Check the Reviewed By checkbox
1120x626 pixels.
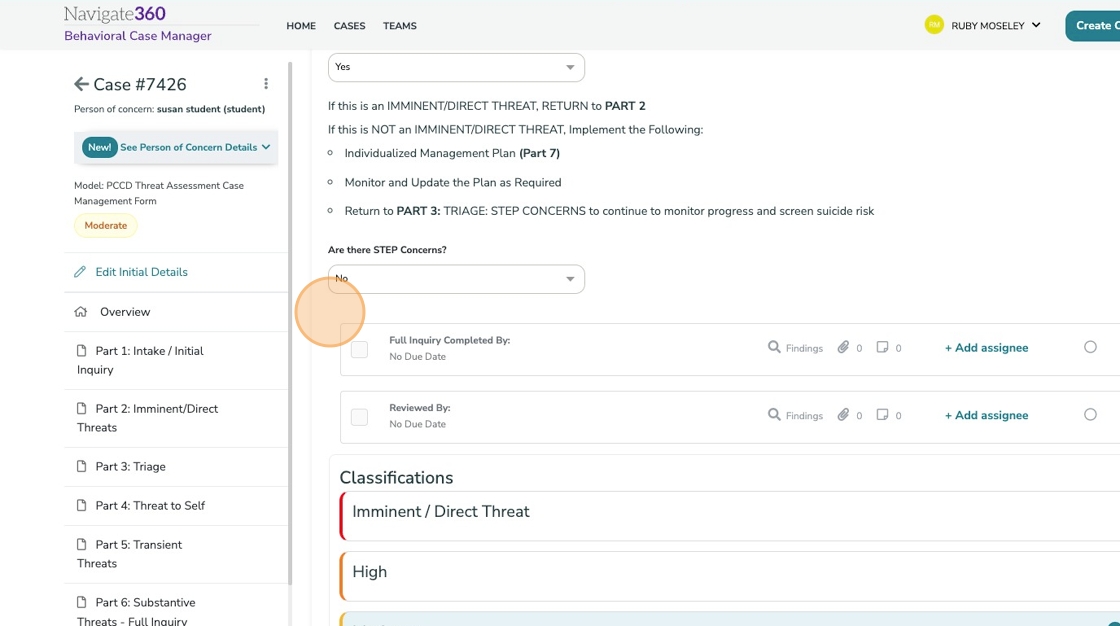click(359, 417)
